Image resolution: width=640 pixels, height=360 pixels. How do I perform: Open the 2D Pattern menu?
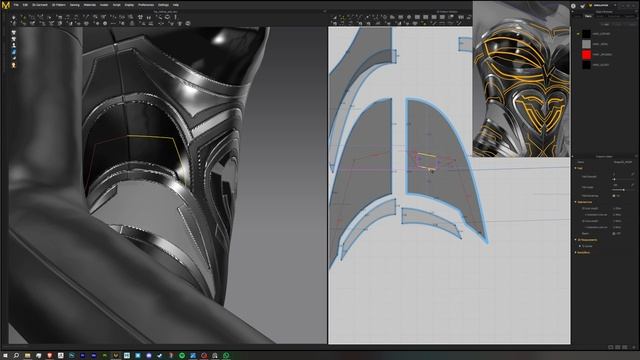(x=59, y=5)
